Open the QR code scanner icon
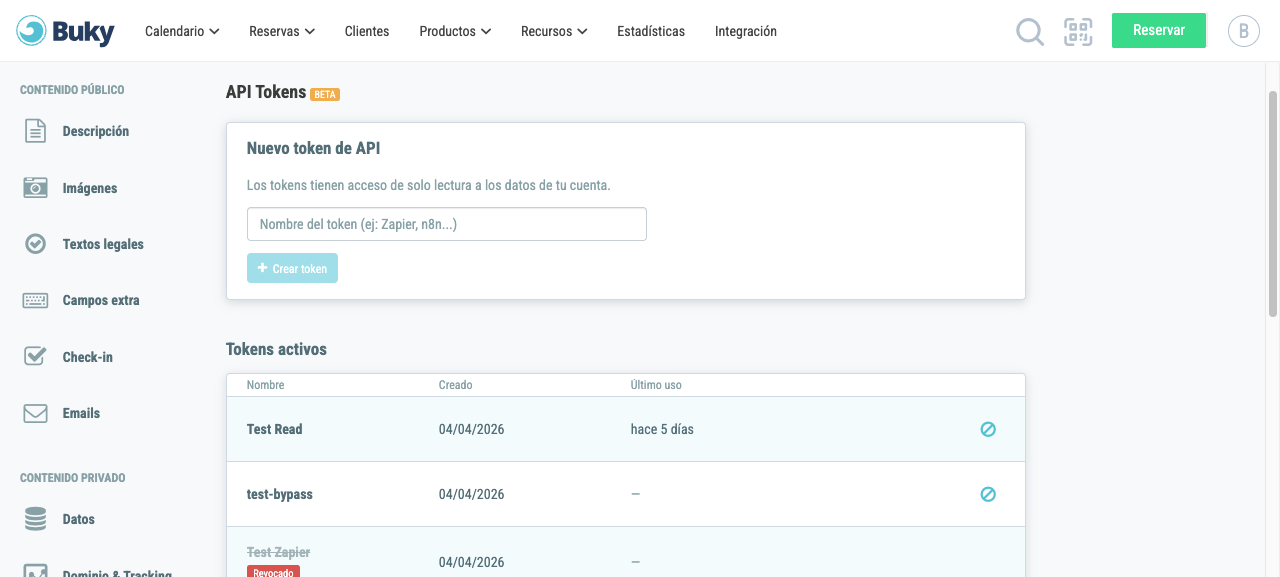Screen dimensions: 1280x577 [x=1078, y=31]
